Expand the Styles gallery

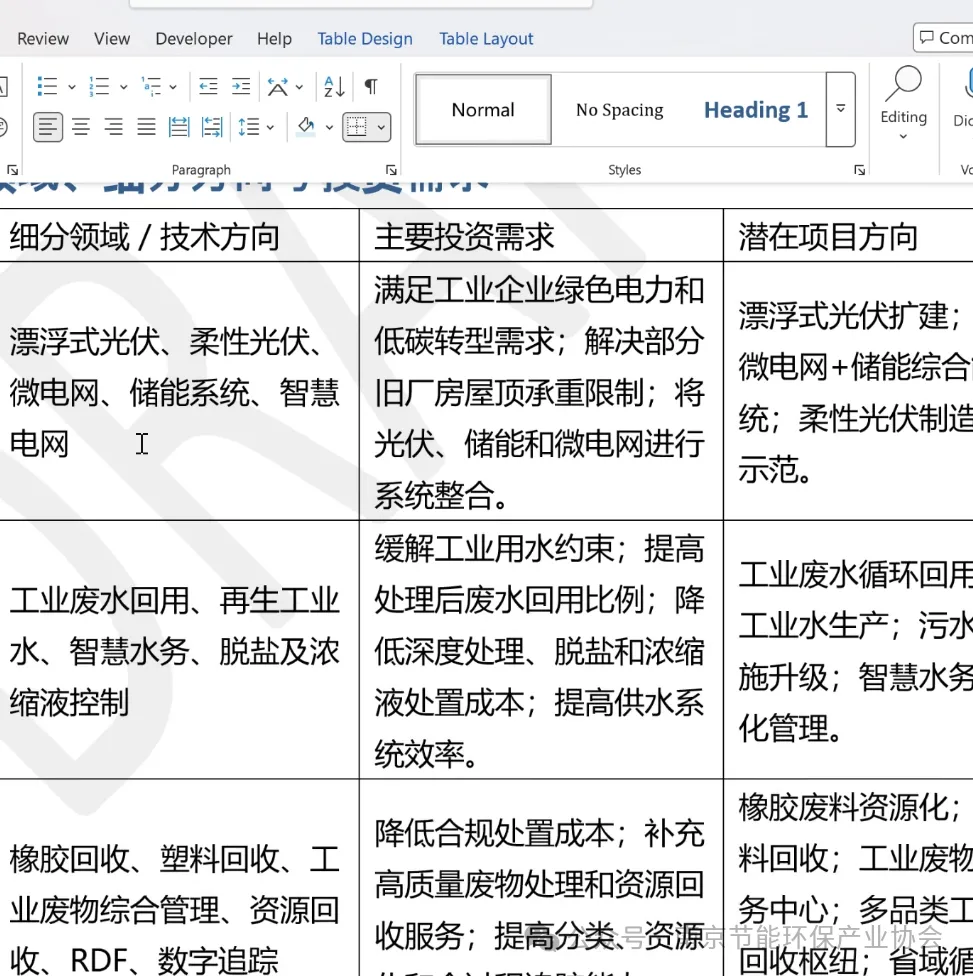tap(840, 109)
